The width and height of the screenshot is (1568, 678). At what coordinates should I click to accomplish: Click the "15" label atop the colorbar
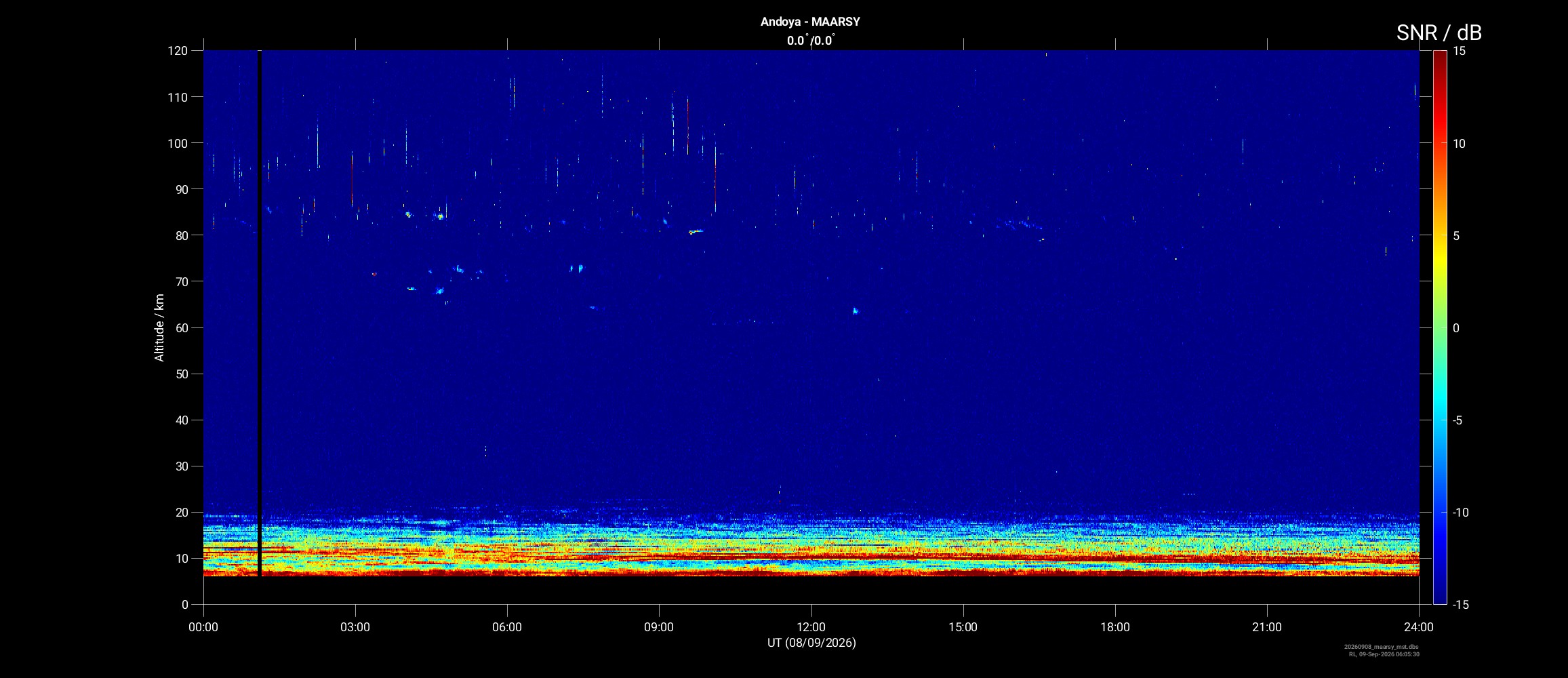click(x=1460, y=51)
